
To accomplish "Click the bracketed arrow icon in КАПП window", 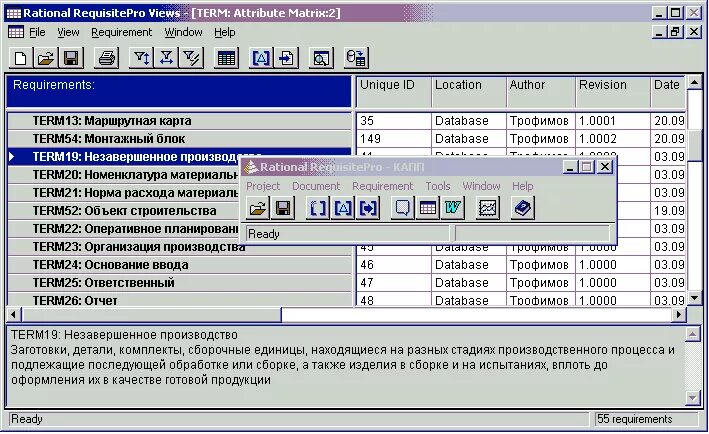I will 368,208.
